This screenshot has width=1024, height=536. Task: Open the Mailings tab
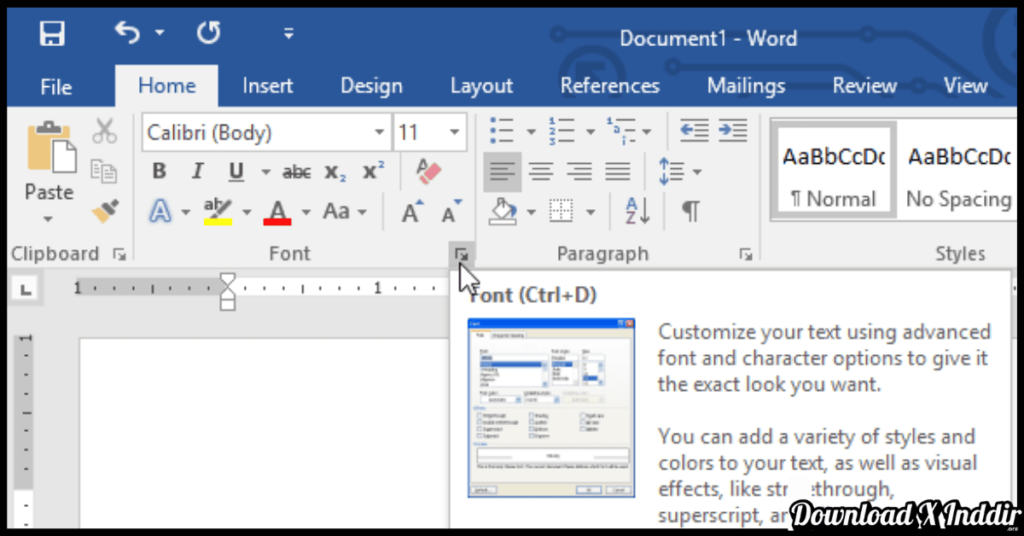746,86
